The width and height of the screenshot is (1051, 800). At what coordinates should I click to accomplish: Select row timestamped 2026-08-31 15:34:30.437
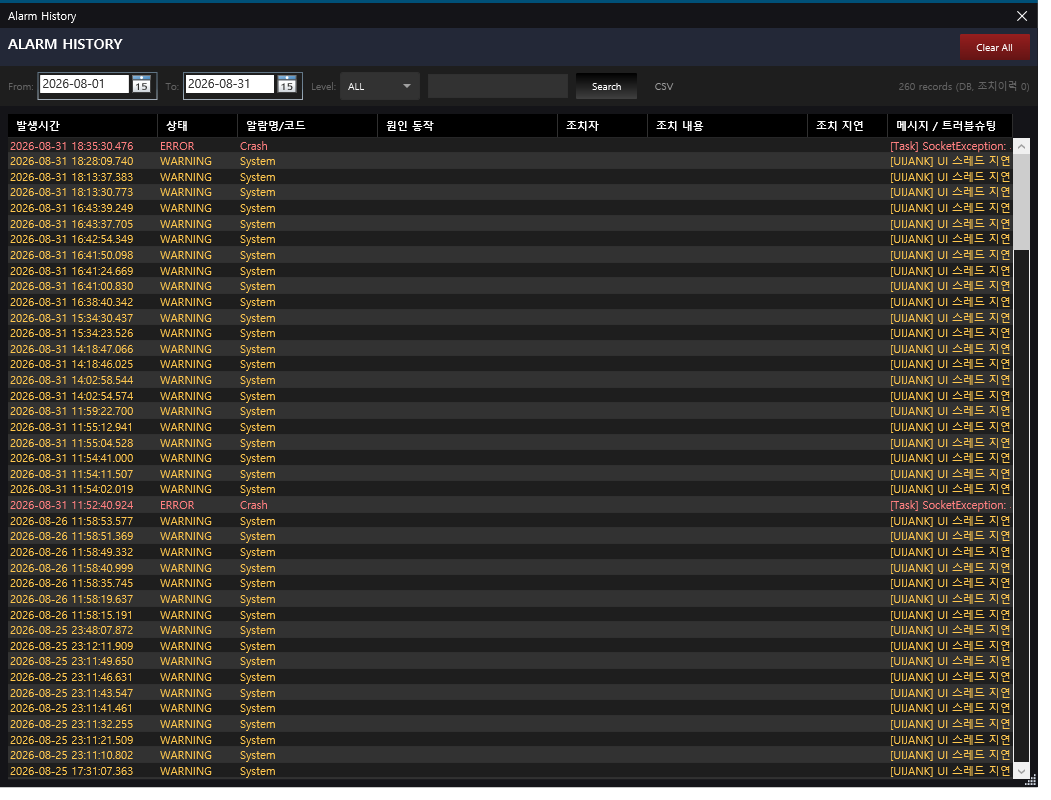510,318
